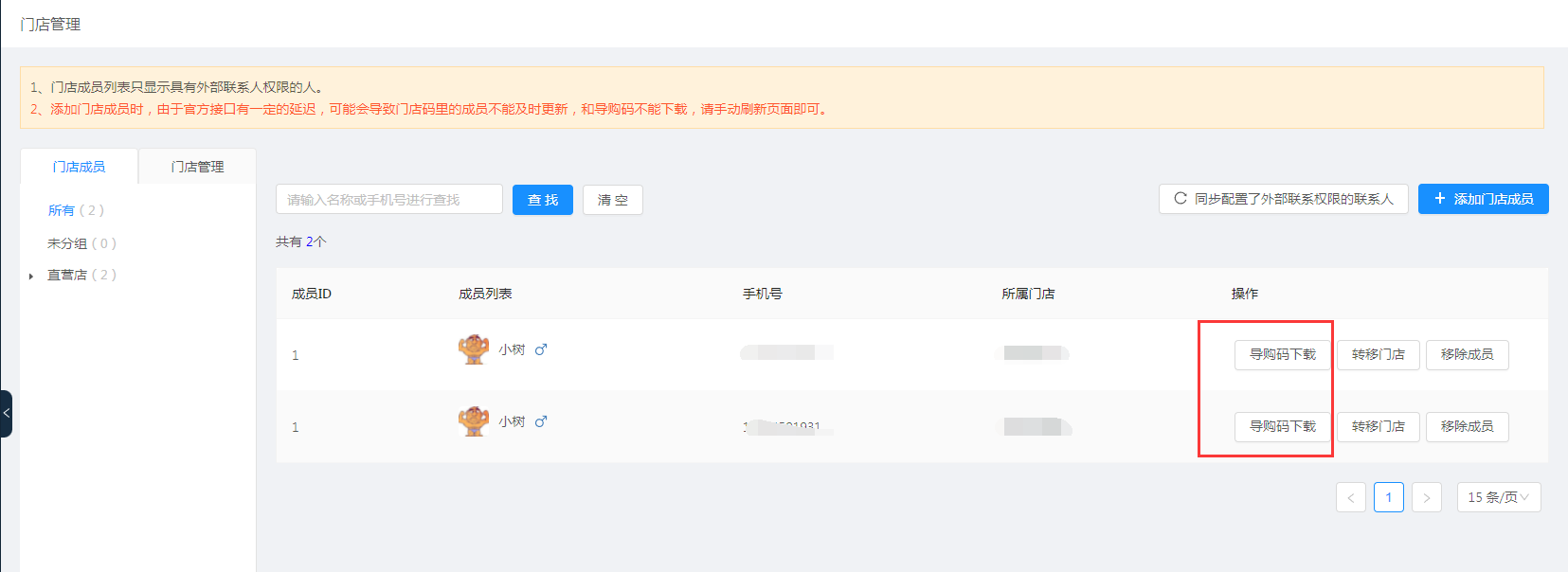This screenshot has width=1568, height=572.
Task: Open the 15 条/页 page size dropdown
Action: point(1499,497)
